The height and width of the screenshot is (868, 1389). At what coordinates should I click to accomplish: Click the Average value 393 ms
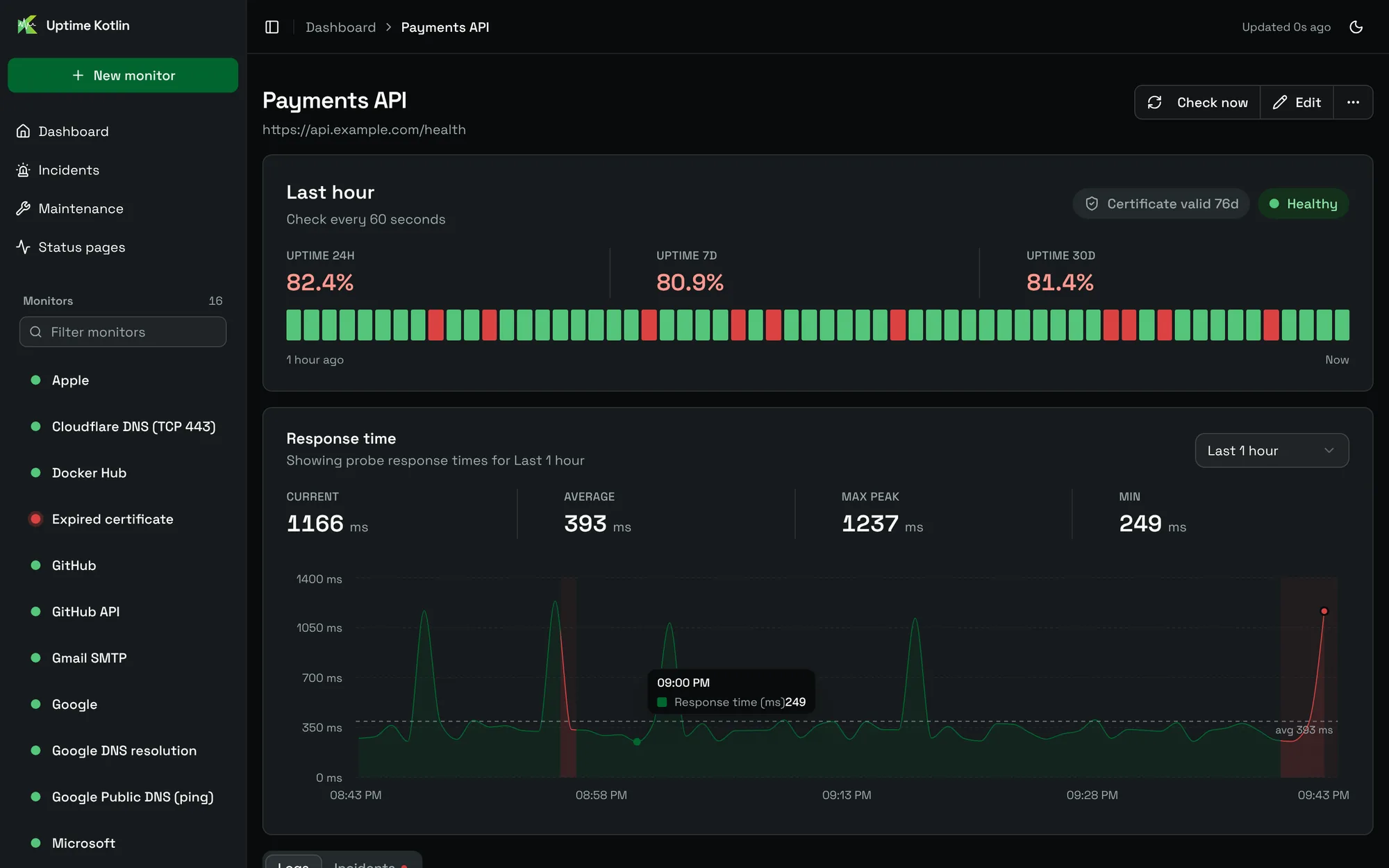coord(597,524)
